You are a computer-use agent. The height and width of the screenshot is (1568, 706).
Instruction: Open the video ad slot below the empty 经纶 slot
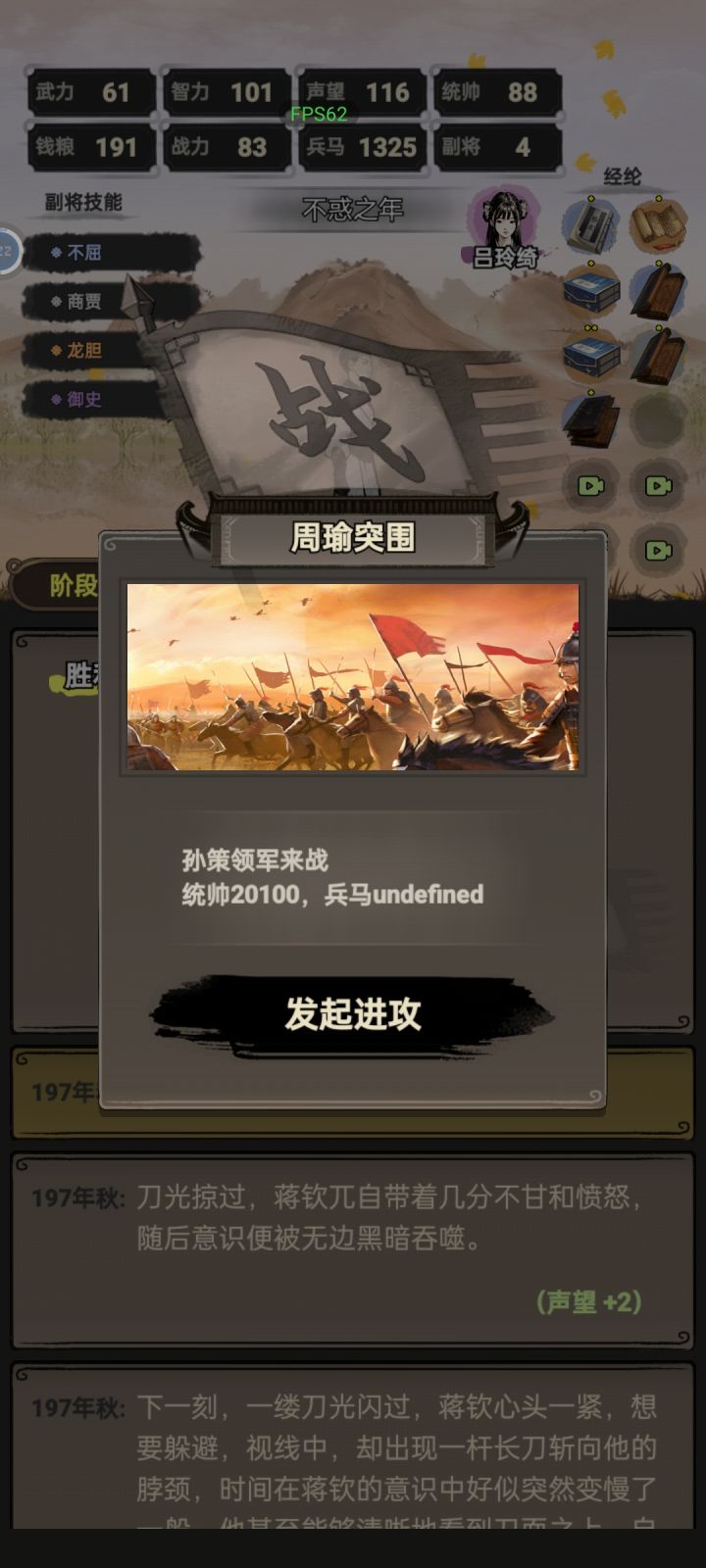[658, 485]
